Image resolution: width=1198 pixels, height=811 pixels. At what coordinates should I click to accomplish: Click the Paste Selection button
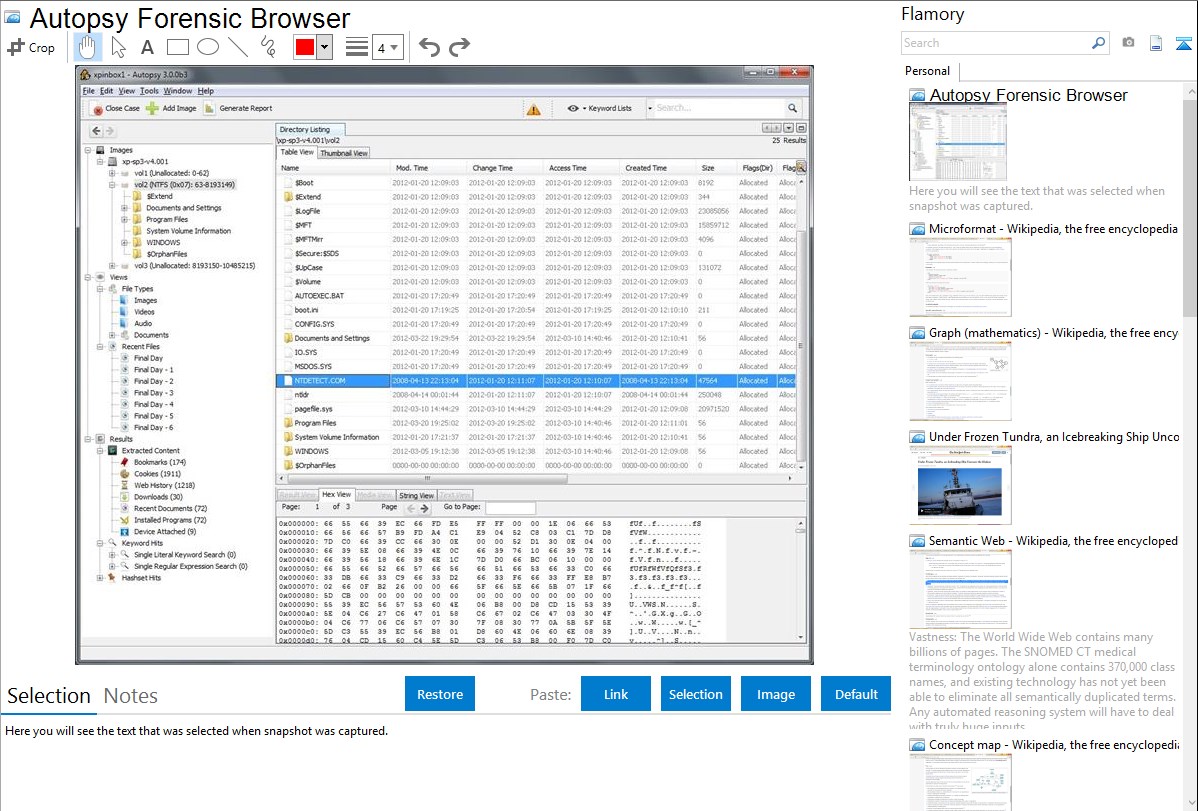click(695, 694)
